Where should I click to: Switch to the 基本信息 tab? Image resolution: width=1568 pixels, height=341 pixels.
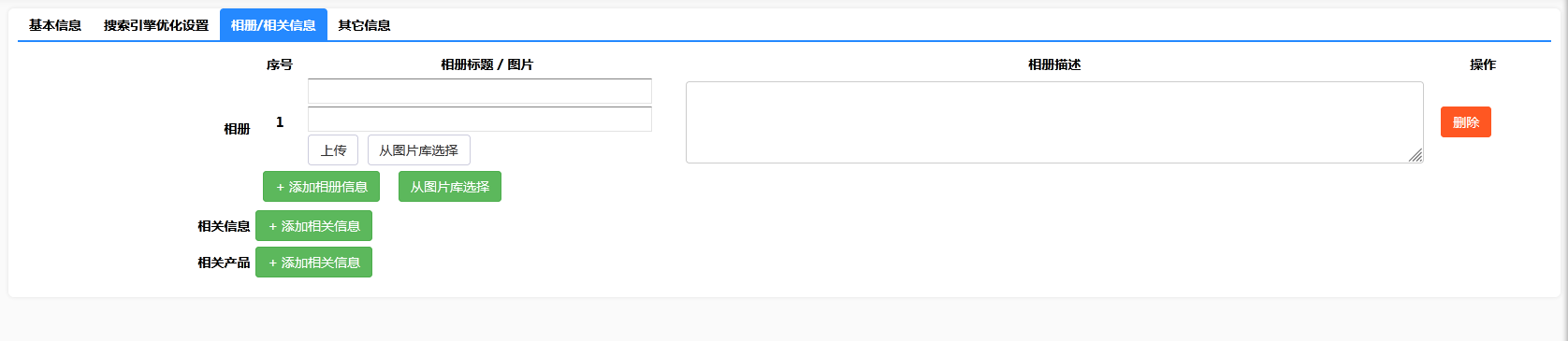[x=55, y=25]
